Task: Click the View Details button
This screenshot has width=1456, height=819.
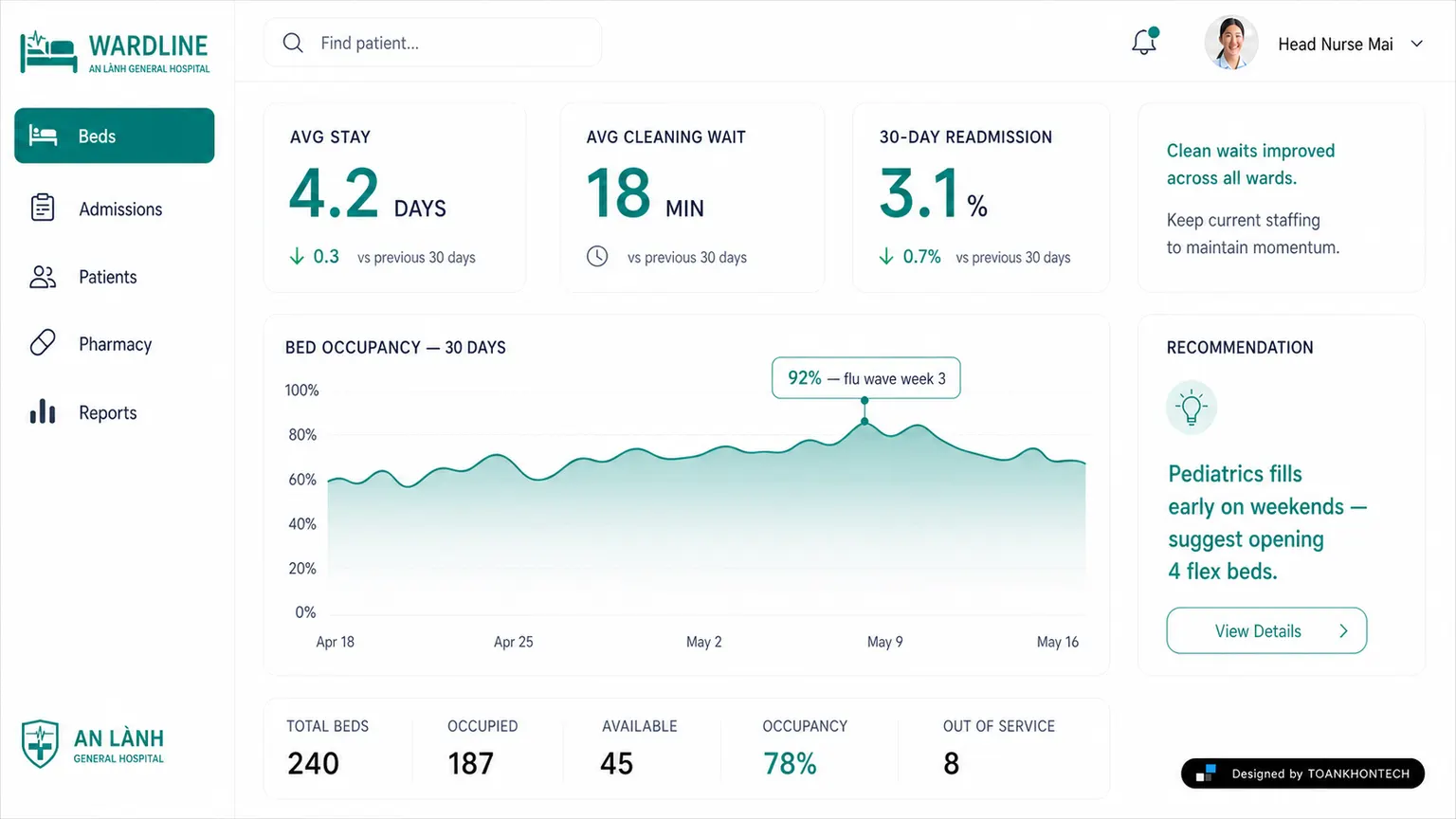Action: [x=1266, y=630]
